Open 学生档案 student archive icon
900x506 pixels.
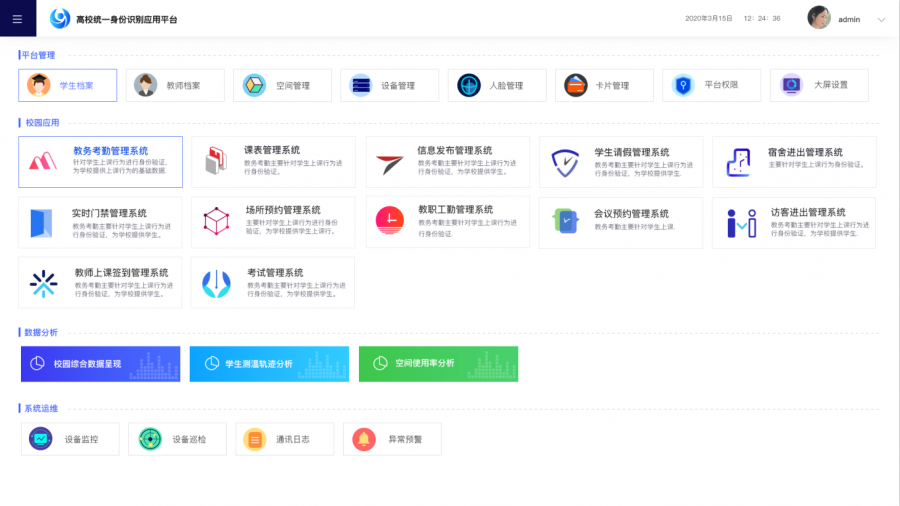(x=39, y=85)
